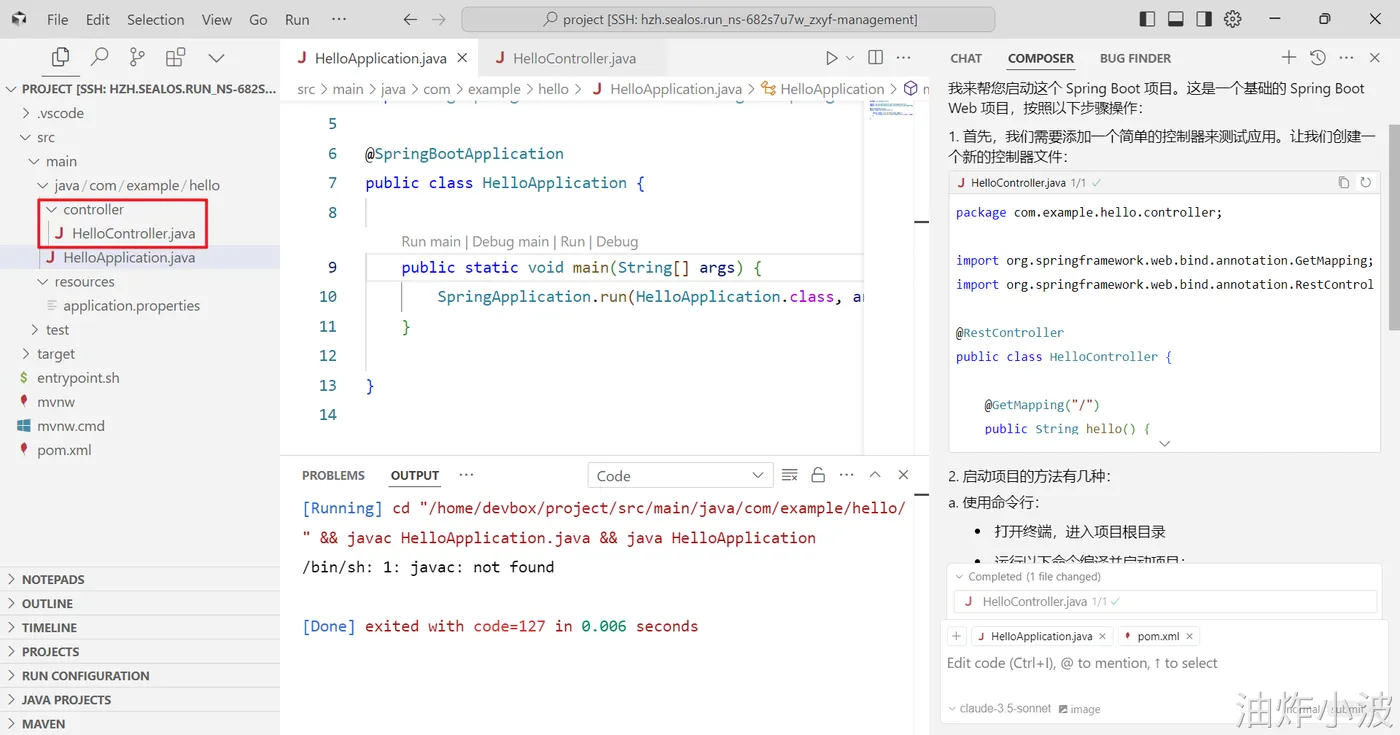Show composer history clock icon

pos(1317,58)
